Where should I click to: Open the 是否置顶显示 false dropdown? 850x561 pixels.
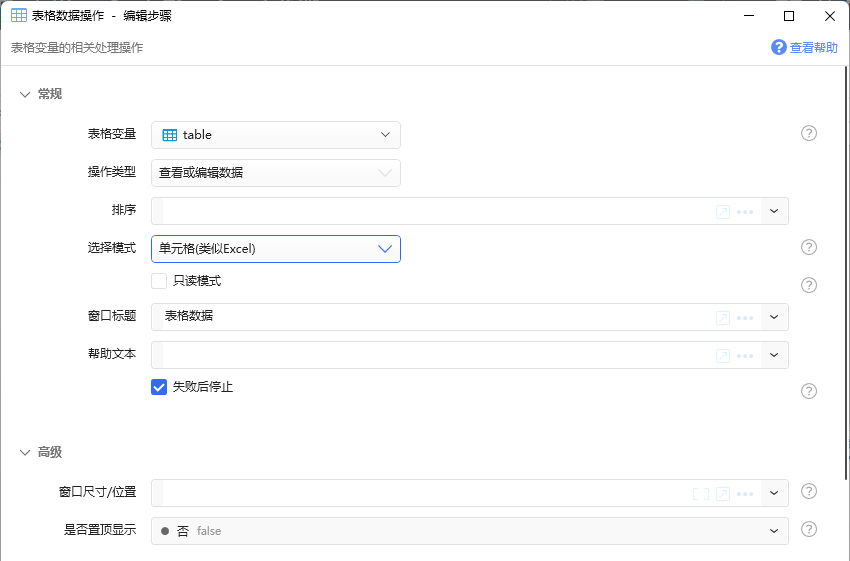coord(469,531)
